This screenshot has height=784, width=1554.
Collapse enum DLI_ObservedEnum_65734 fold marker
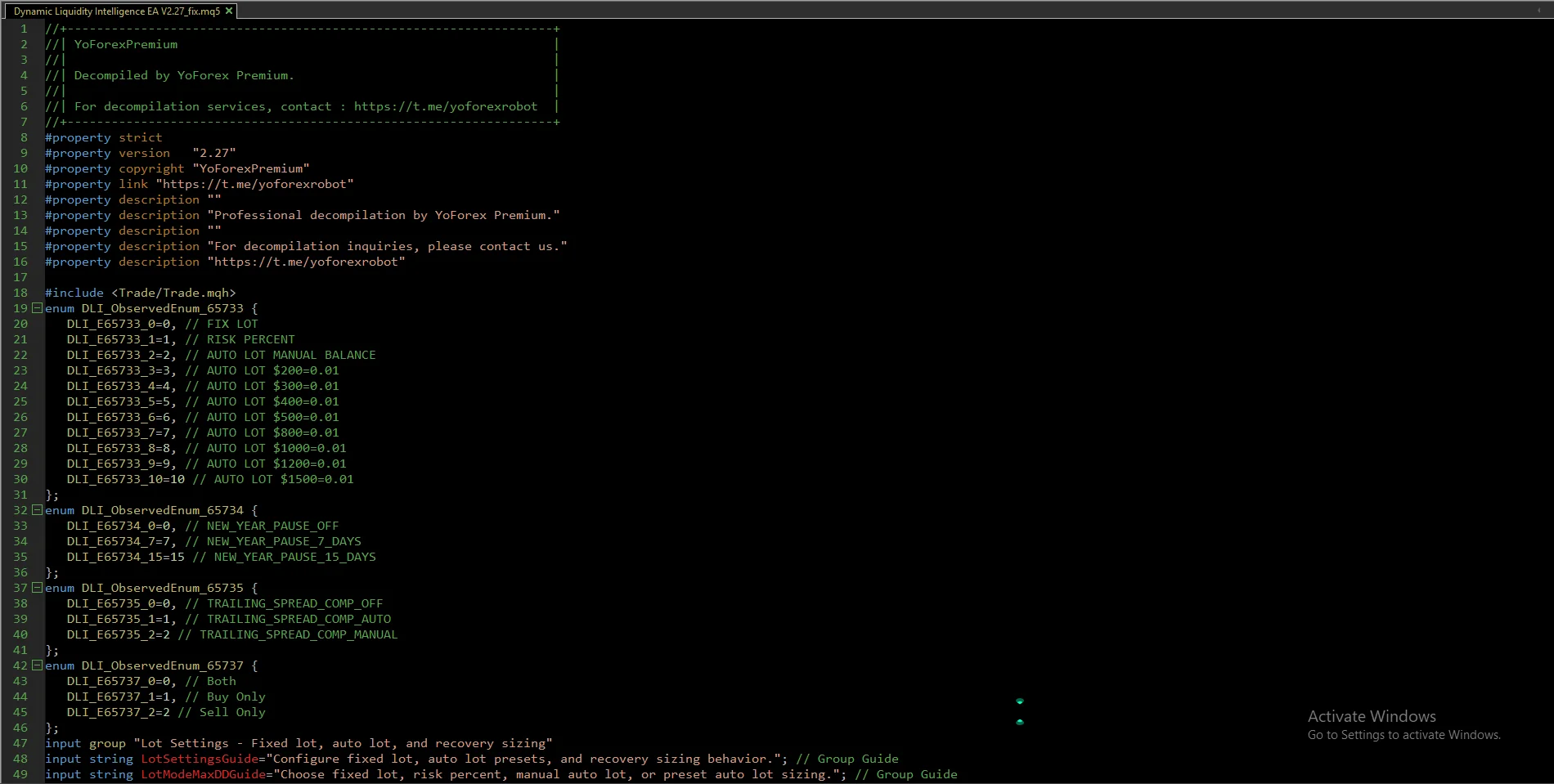(37, 510)
